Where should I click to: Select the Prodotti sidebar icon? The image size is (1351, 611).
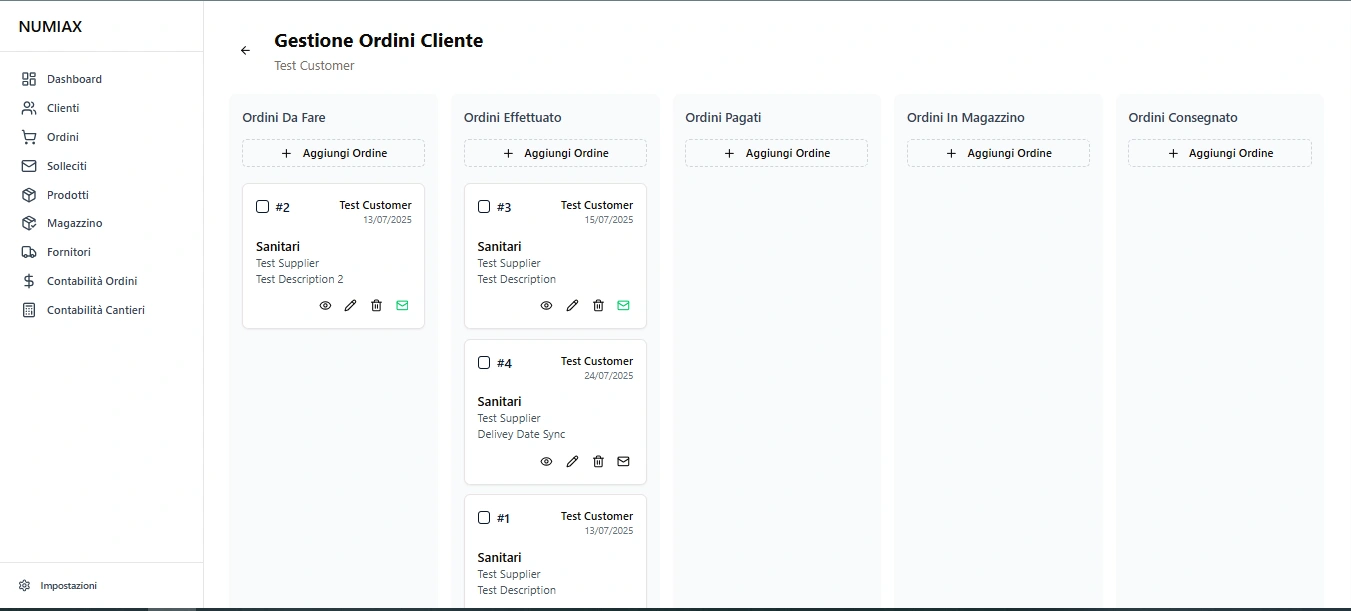click(x=27, y=194)
